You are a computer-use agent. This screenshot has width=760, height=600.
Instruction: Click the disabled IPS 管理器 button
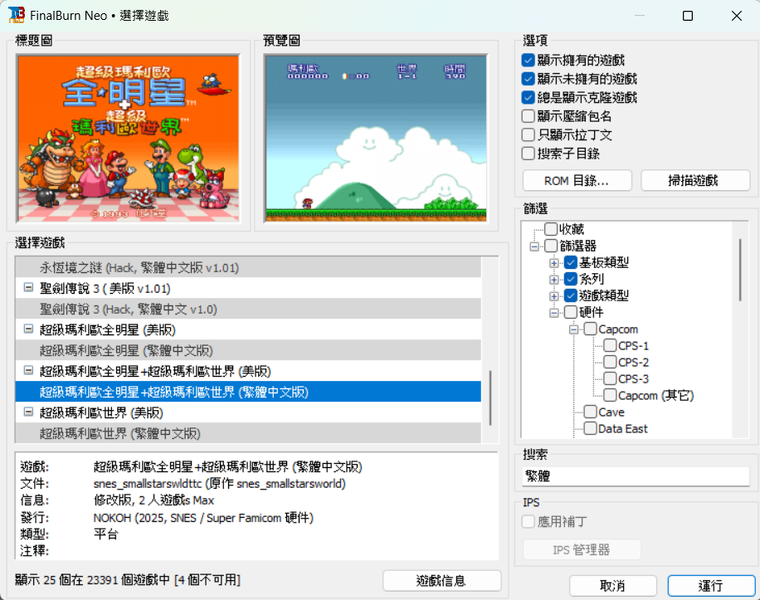click(582, 550)
